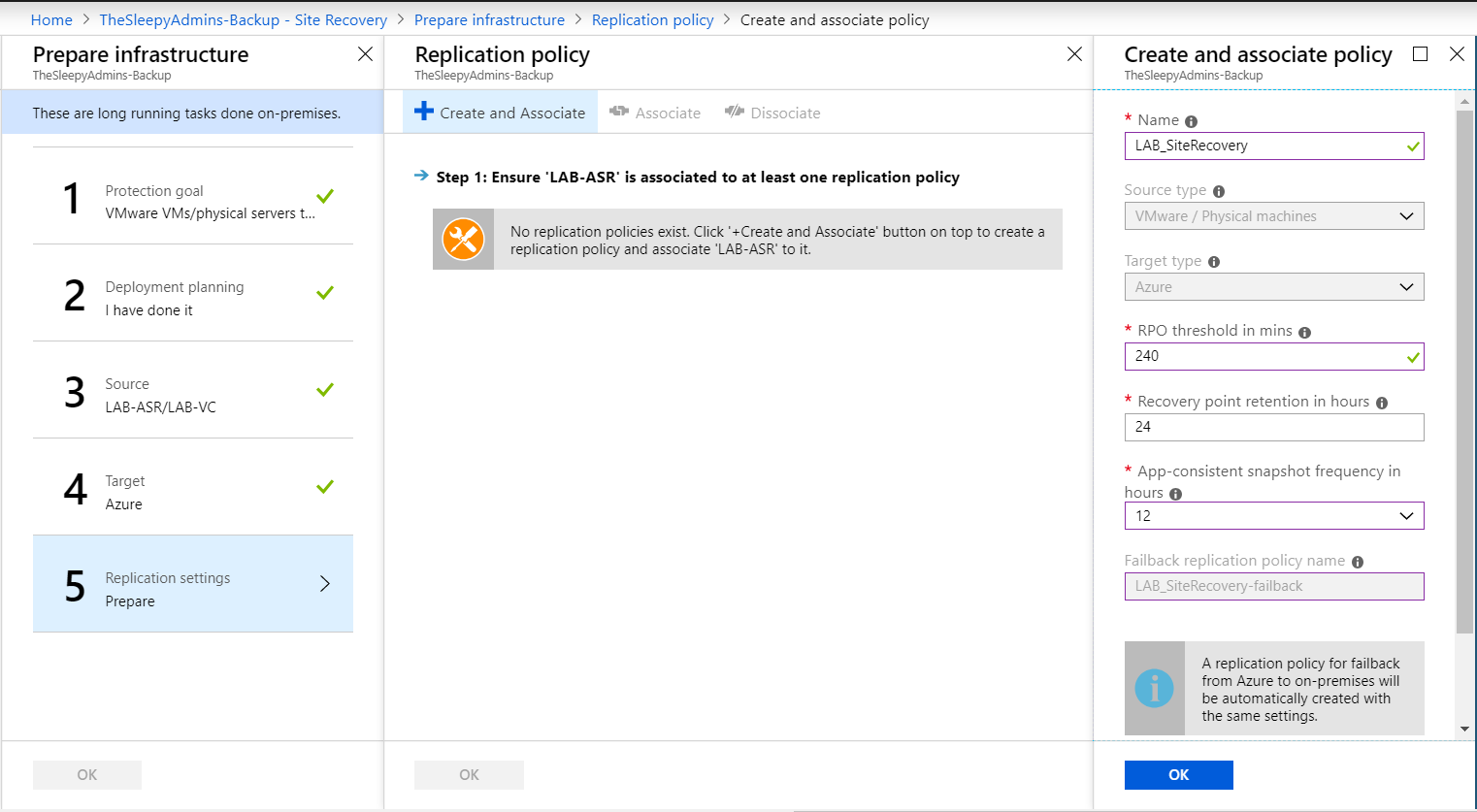Screen dimensions: 1477x812
Task: Open step 1 Protection goal
Action: coord(192,197)
